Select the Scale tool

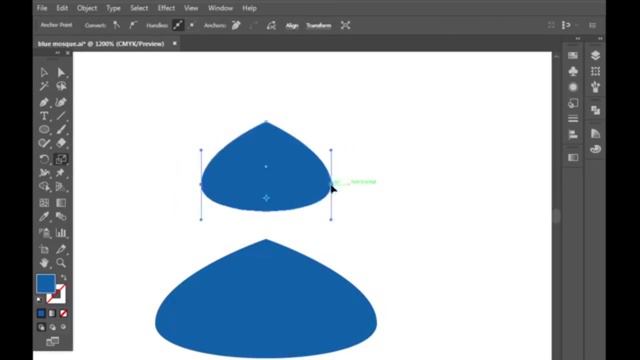pos(61,159)
